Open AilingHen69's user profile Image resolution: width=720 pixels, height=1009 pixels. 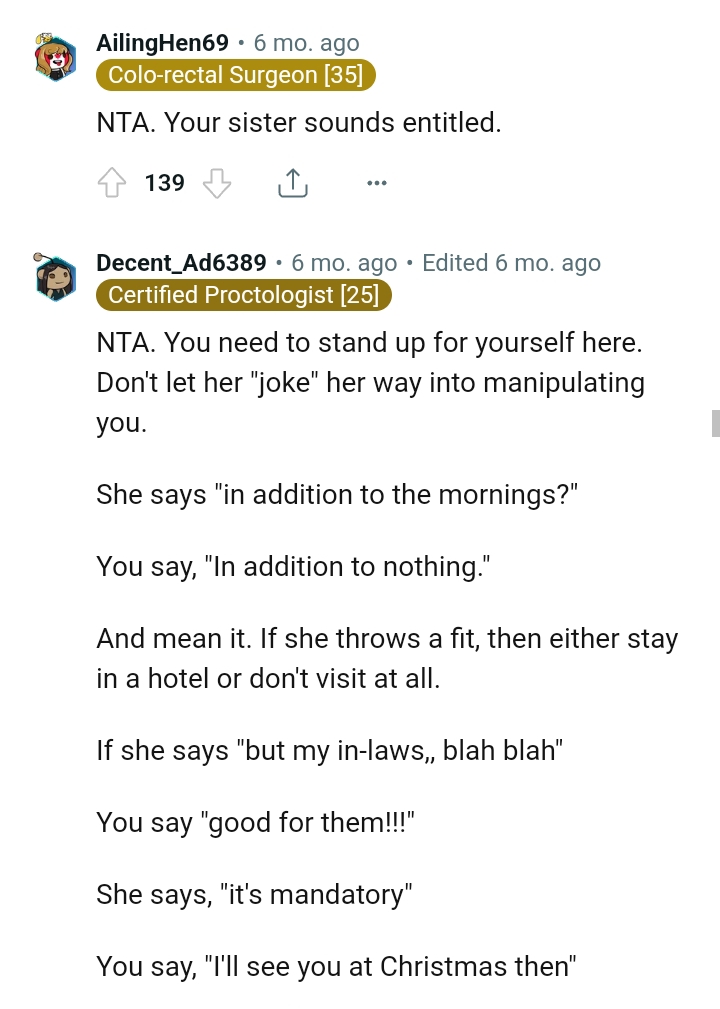pos(161,43)
